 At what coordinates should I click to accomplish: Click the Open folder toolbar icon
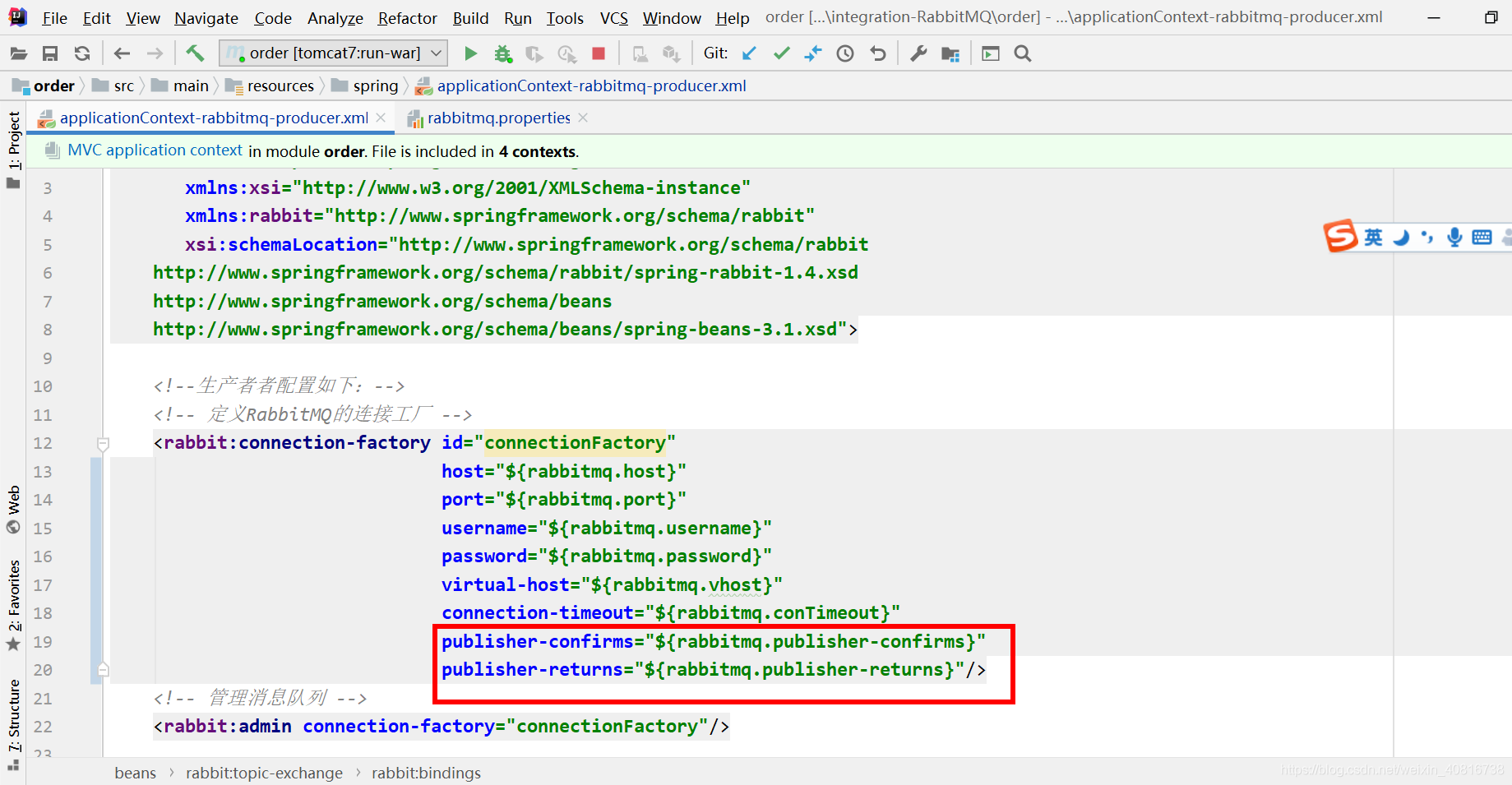[x=18, y=53]
